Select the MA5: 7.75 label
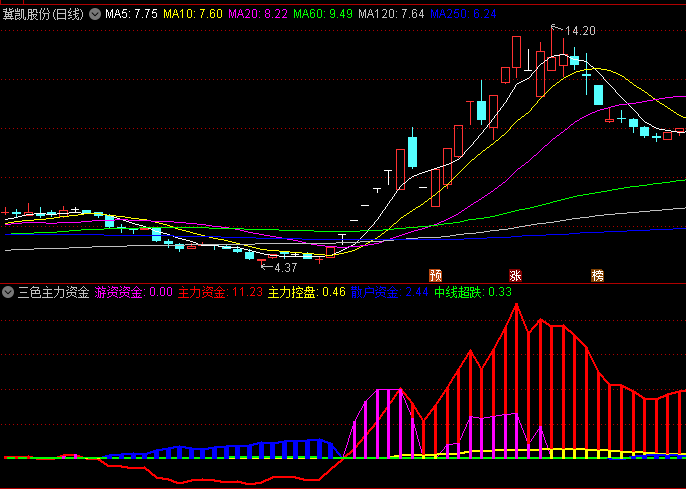The width and height of the screenshot is (686, 489). 131,14
